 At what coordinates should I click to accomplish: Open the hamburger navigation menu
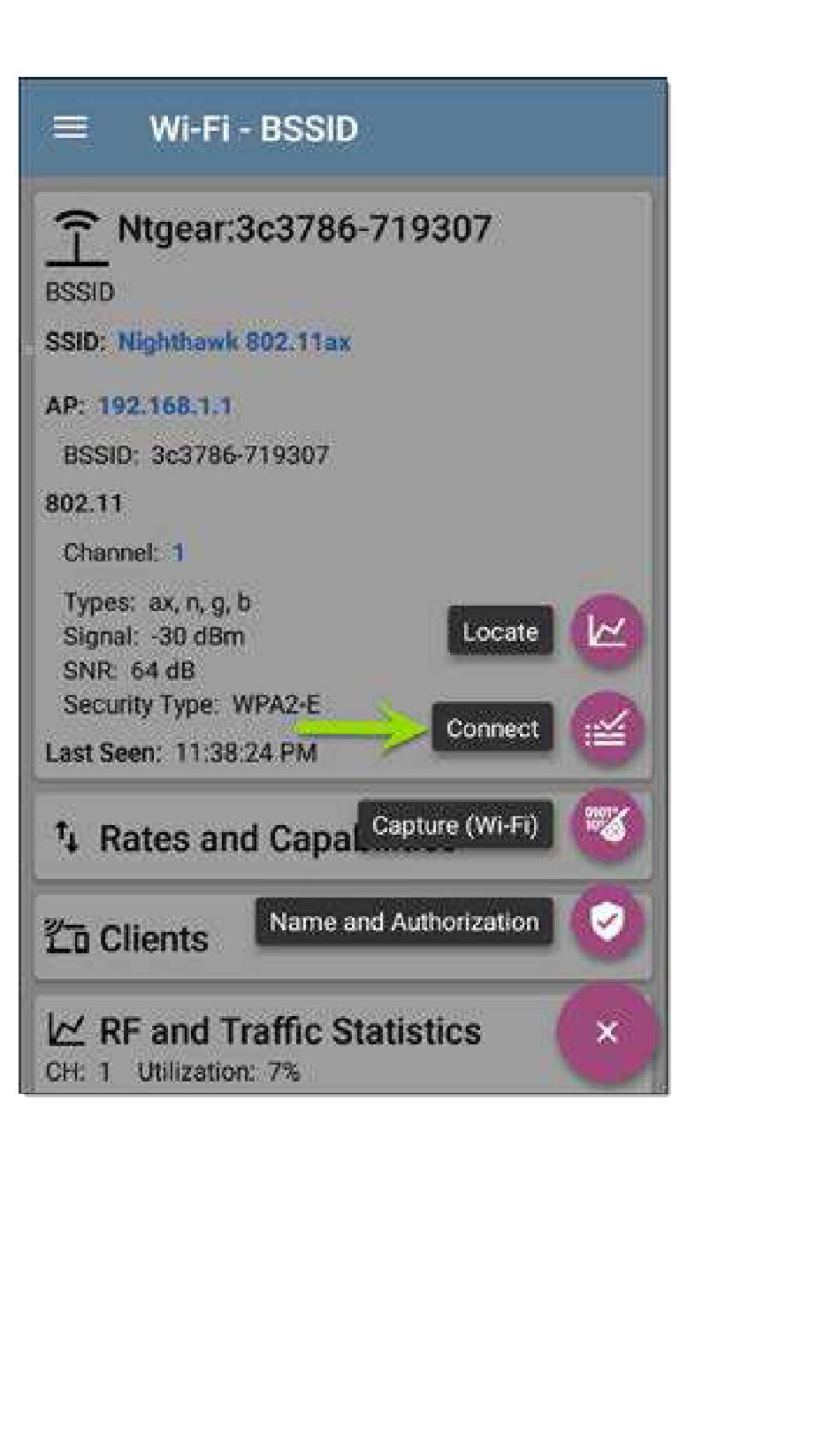(x=71, y=128)
